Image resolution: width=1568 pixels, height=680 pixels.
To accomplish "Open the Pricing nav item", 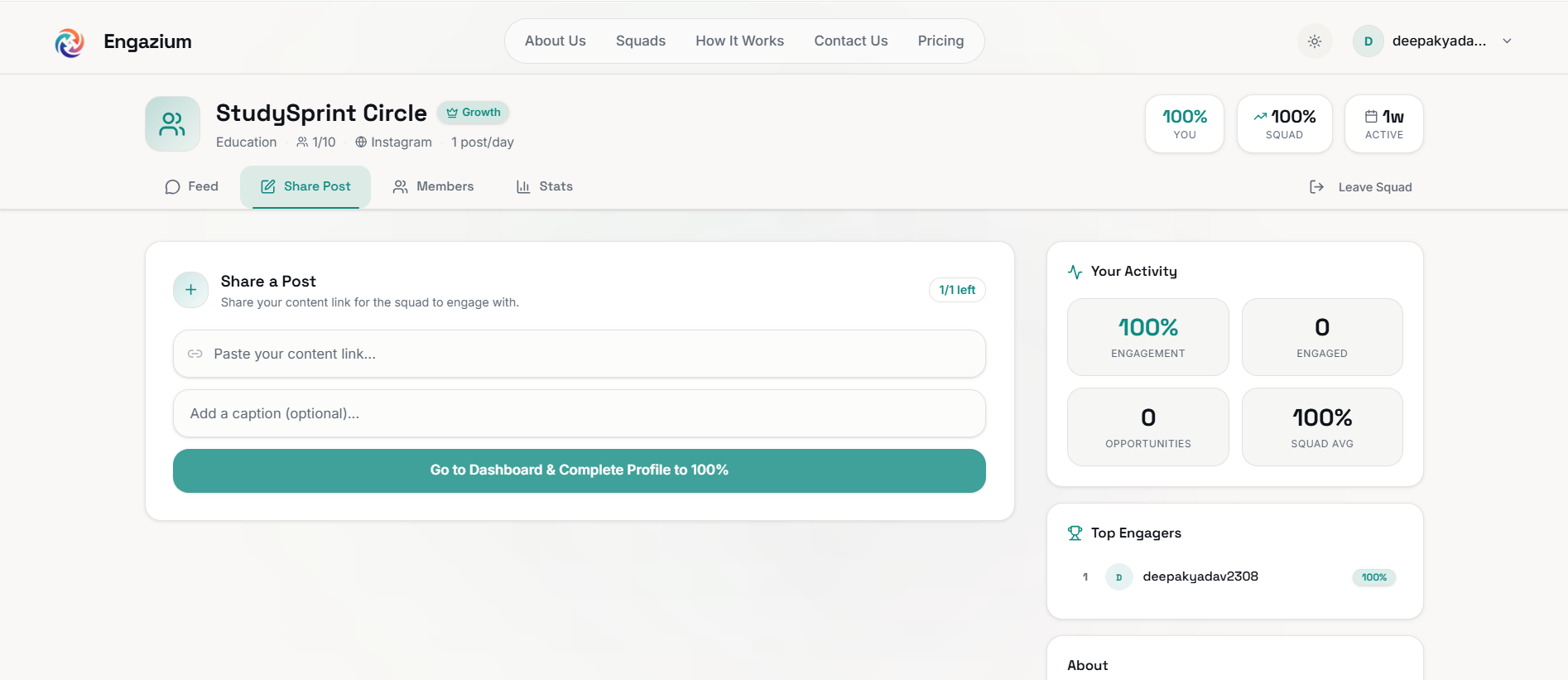I will coord(941,41).
